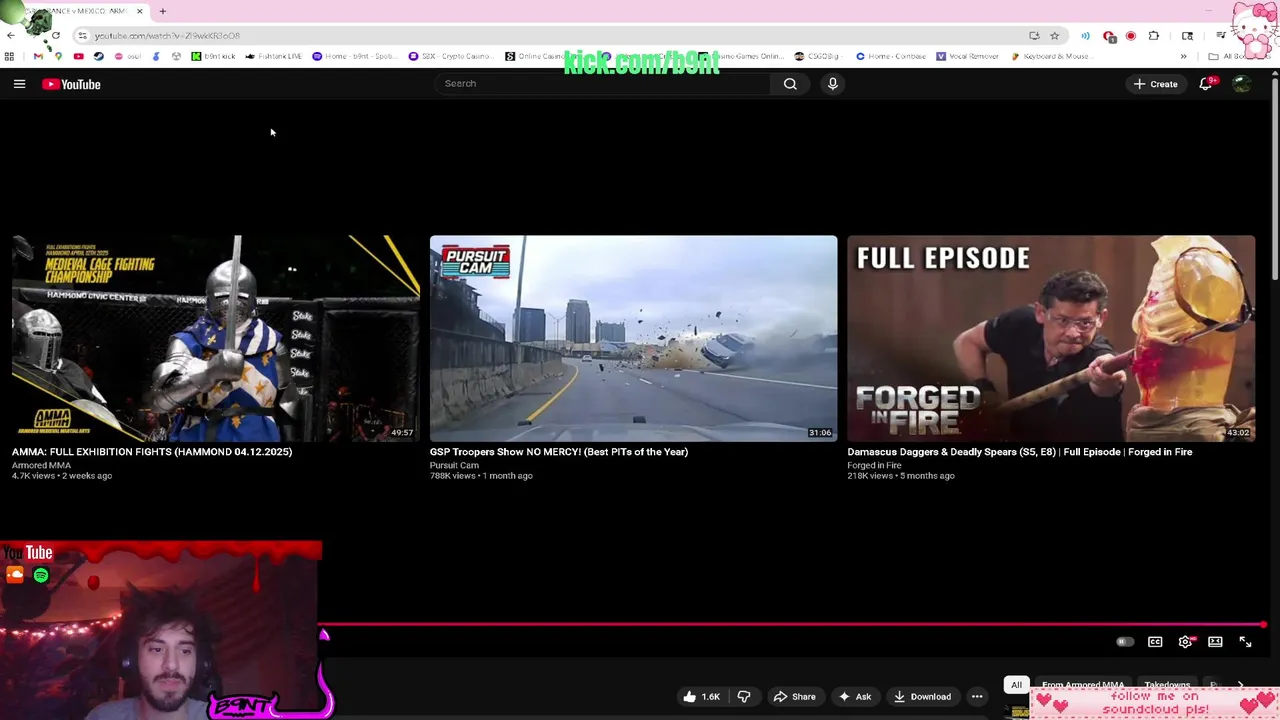Open the b9nt kick bookmark
Viewport: 1280px width, 720px height.
(x=213, y=56)
